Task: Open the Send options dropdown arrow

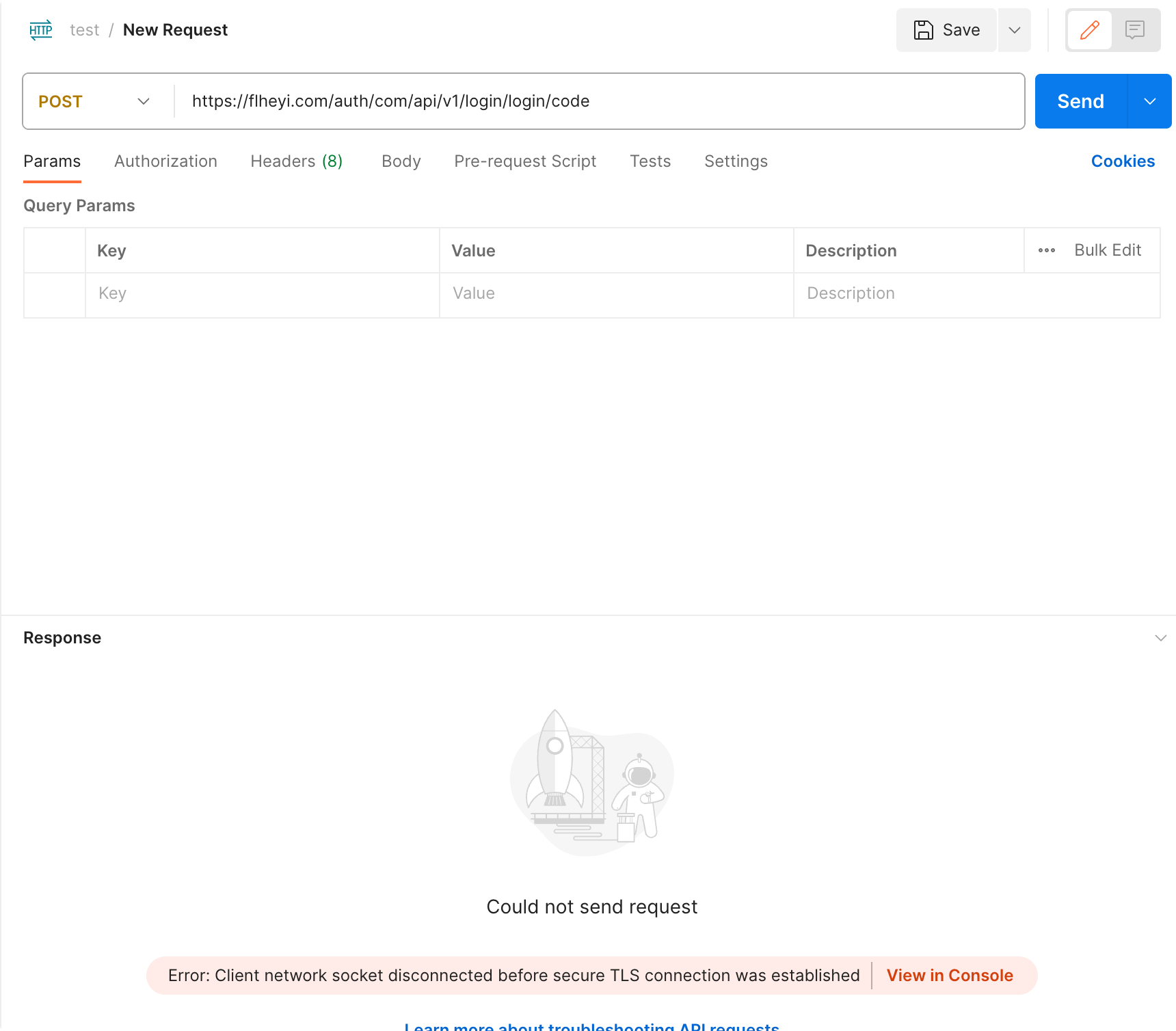Action: (x=1150, y=101)
